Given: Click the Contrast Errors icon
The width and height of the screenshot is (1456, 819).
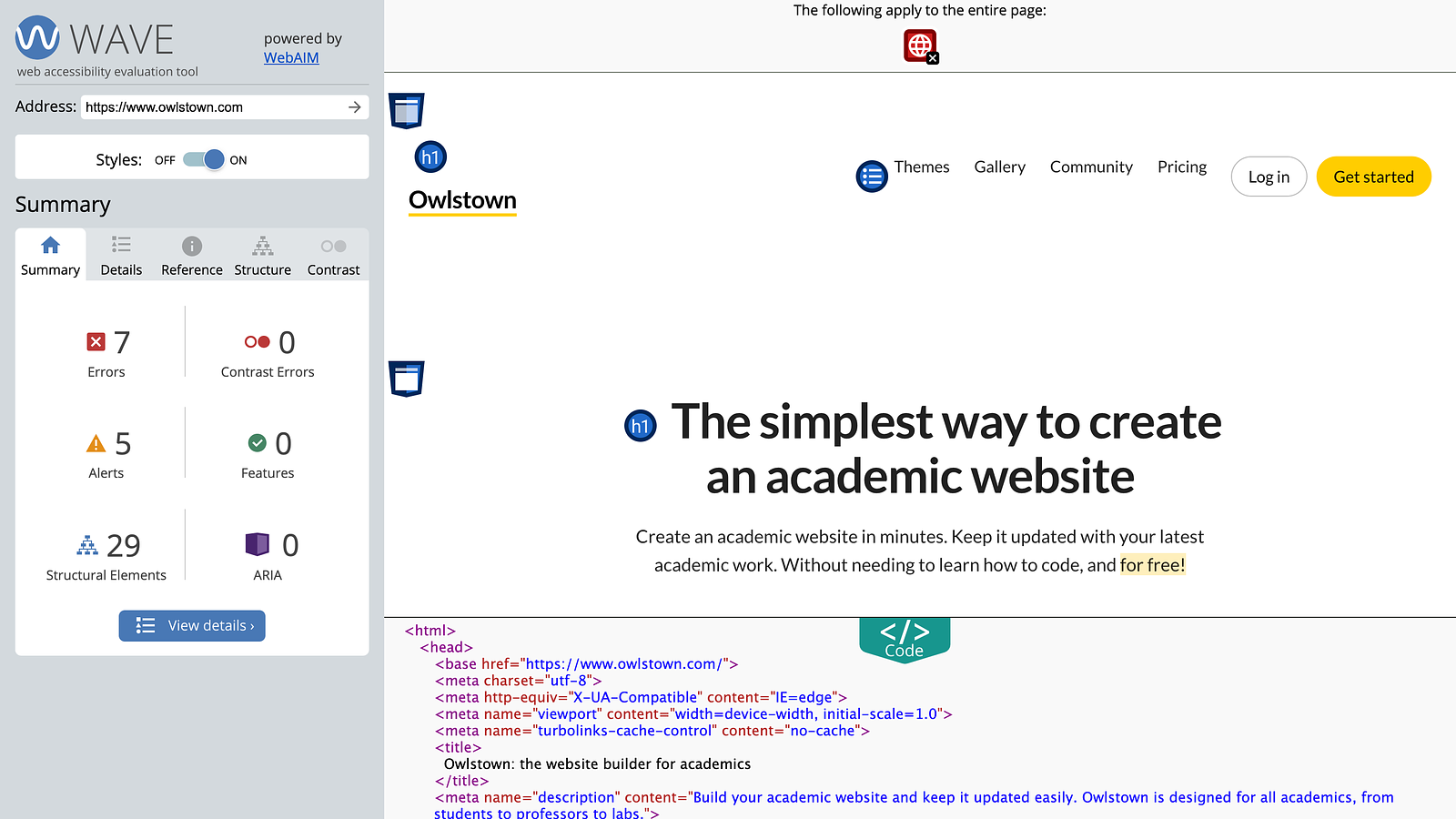Looking at the screenshot, I should click(258, 342).
